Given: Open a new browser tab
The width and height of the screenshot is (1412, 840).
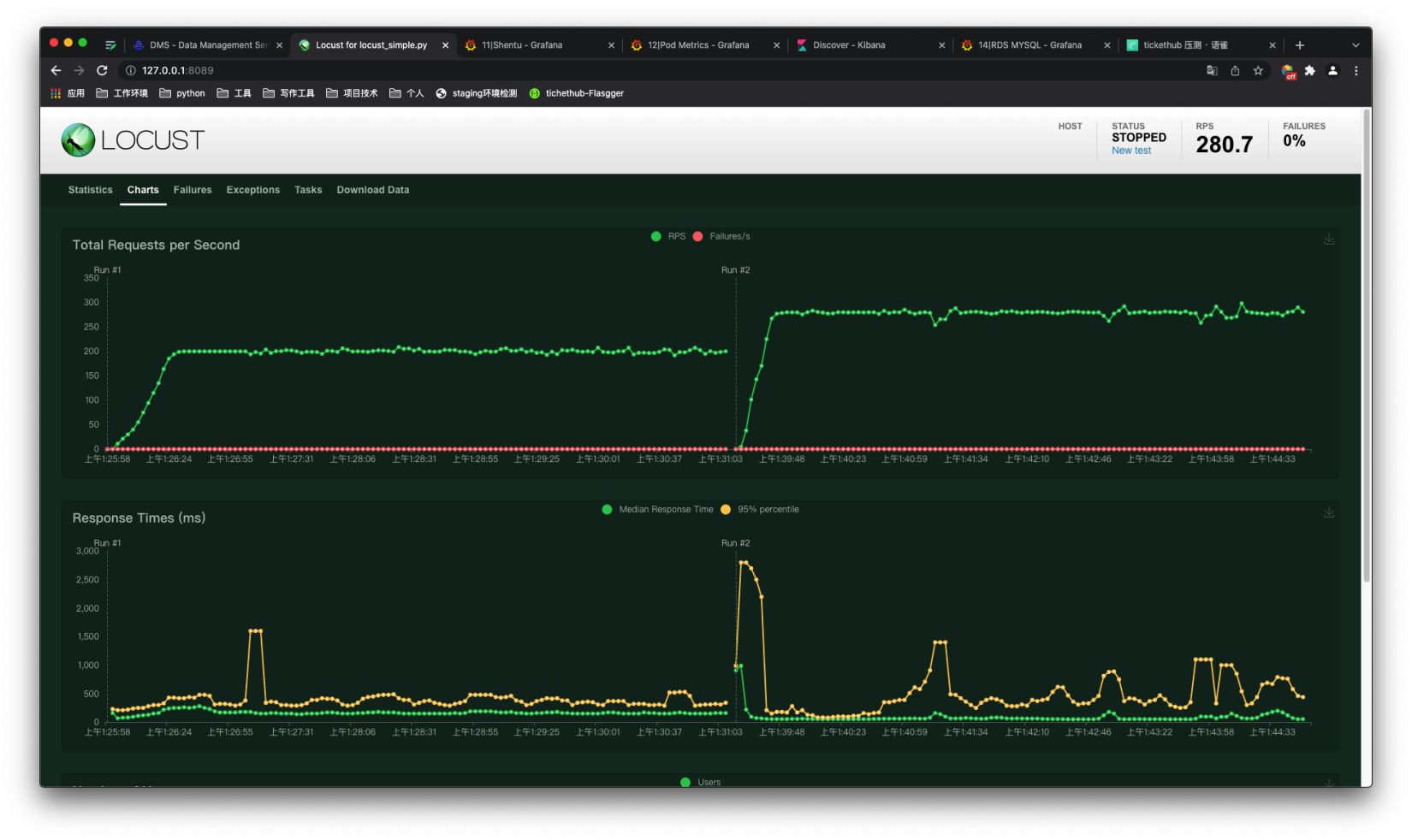Looking at the screenshot, I should (1299, 45).
